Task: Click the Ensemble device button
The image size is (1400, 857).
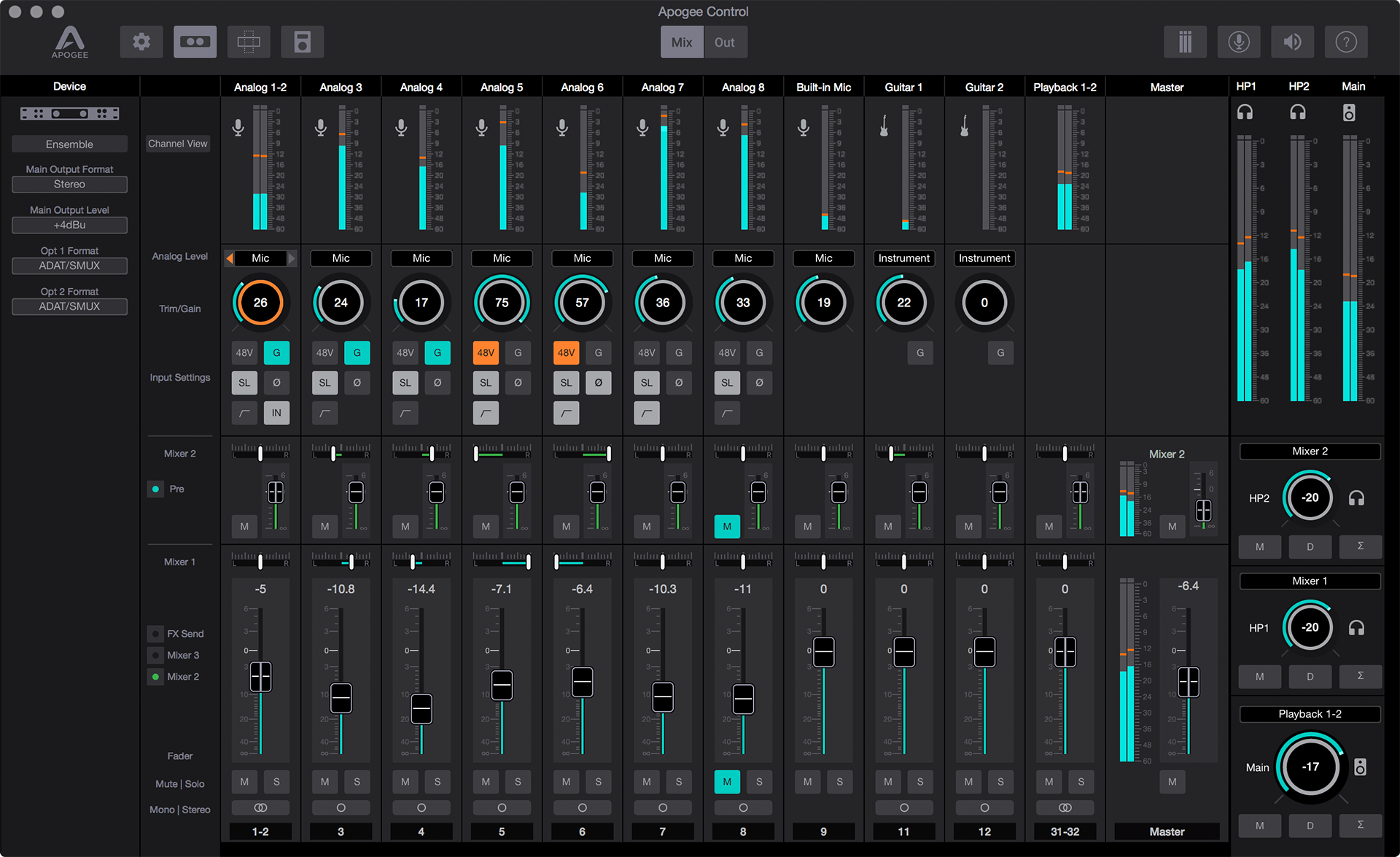Action: 69,144
